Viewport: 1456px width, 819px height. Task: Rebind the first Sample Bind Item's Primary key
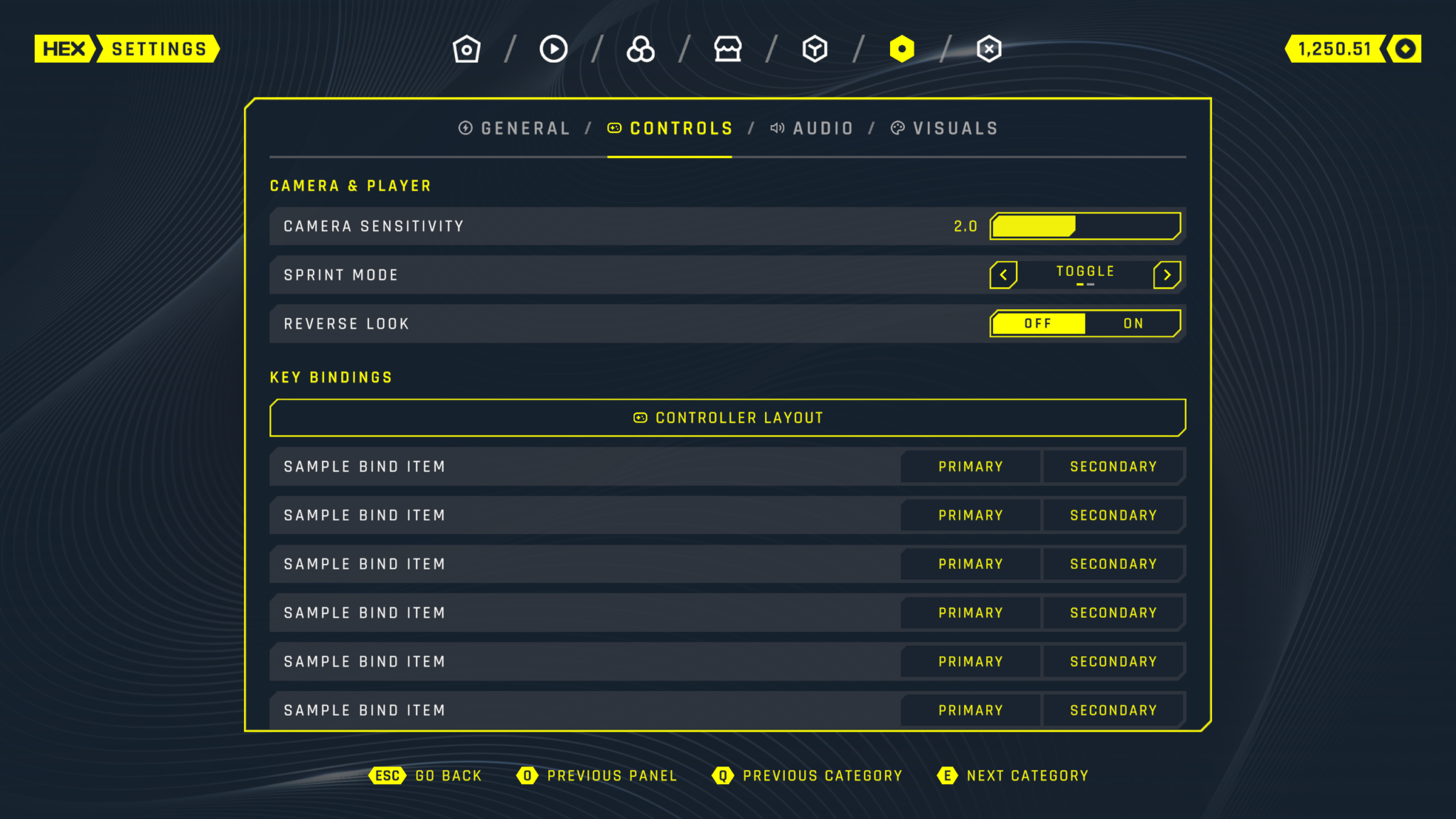[x=970, y=466]
